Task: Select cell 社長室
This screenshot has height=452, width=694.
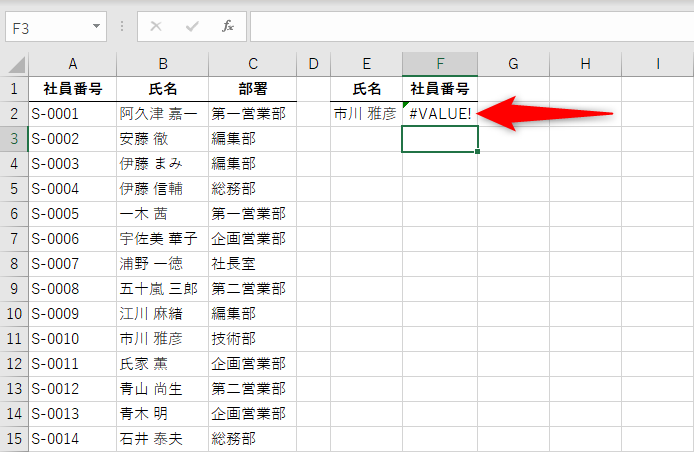Action: (x=252, y=264)
